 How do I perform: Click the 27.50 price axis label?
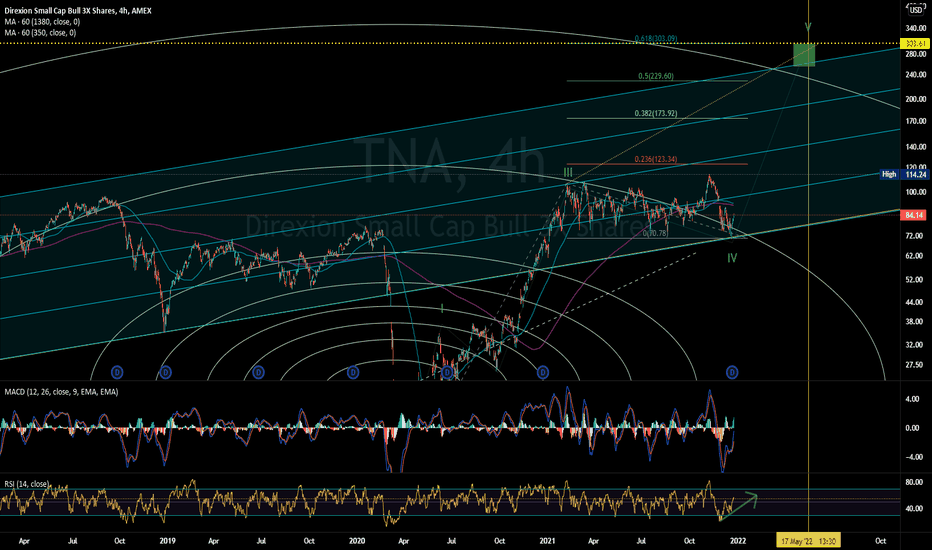click(x=916, y=364)
